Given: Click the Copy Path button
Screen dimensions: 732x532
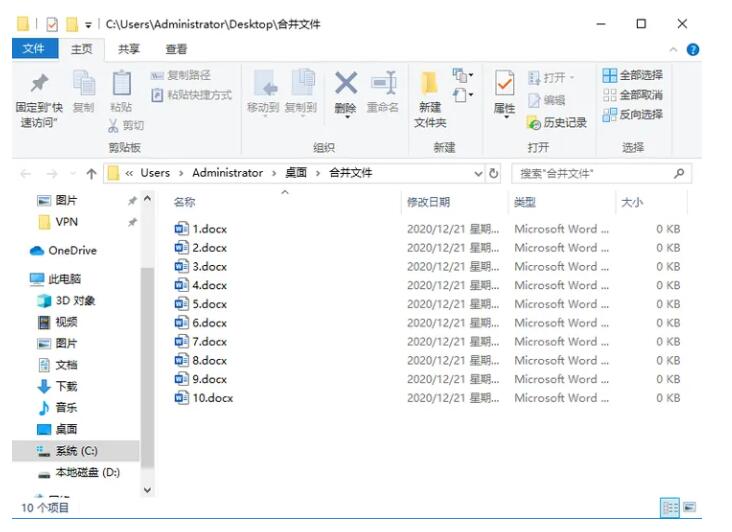Looking at the screenshot, I should click(181, 76).
